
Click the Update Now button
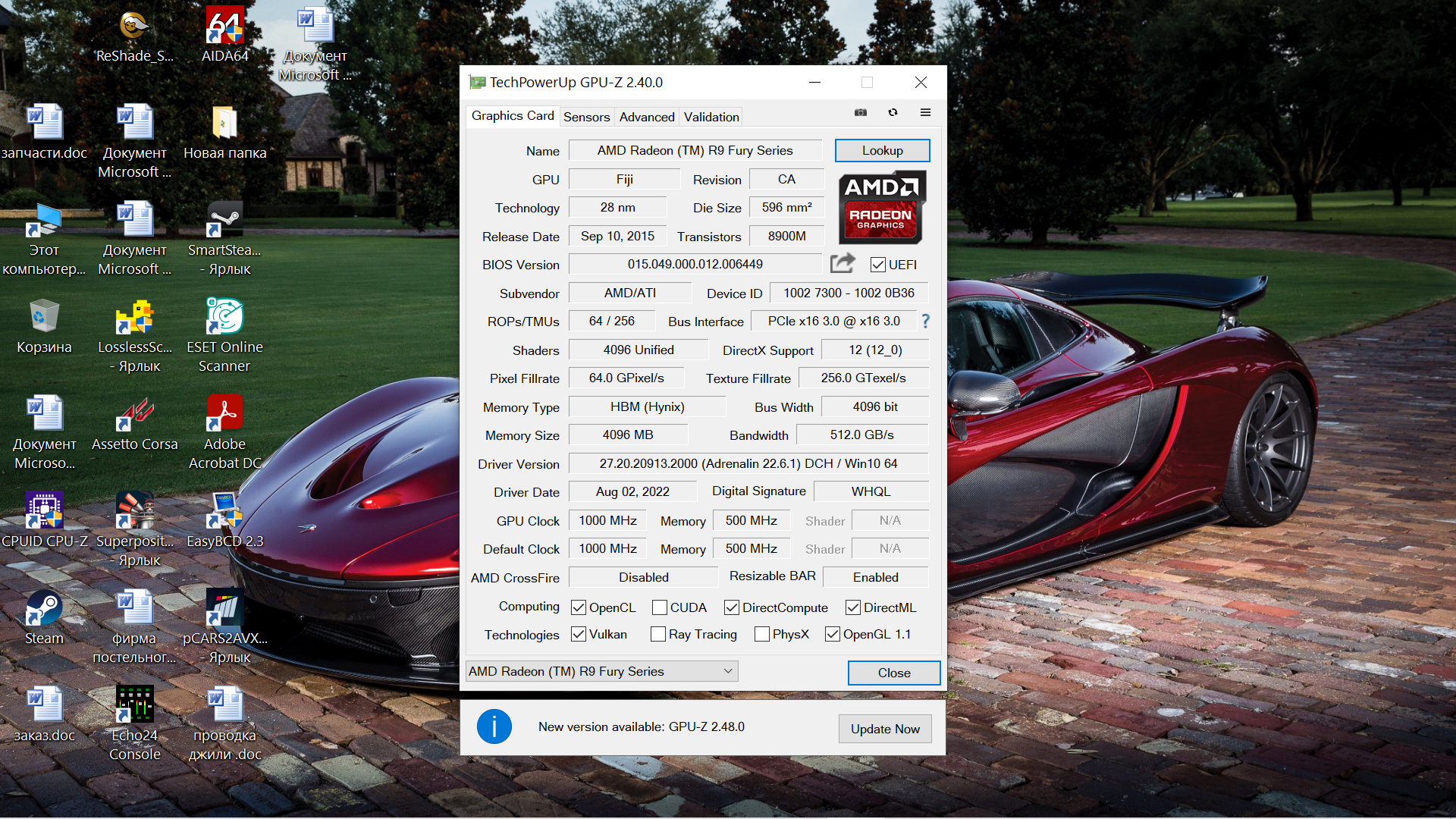[884, 729]
